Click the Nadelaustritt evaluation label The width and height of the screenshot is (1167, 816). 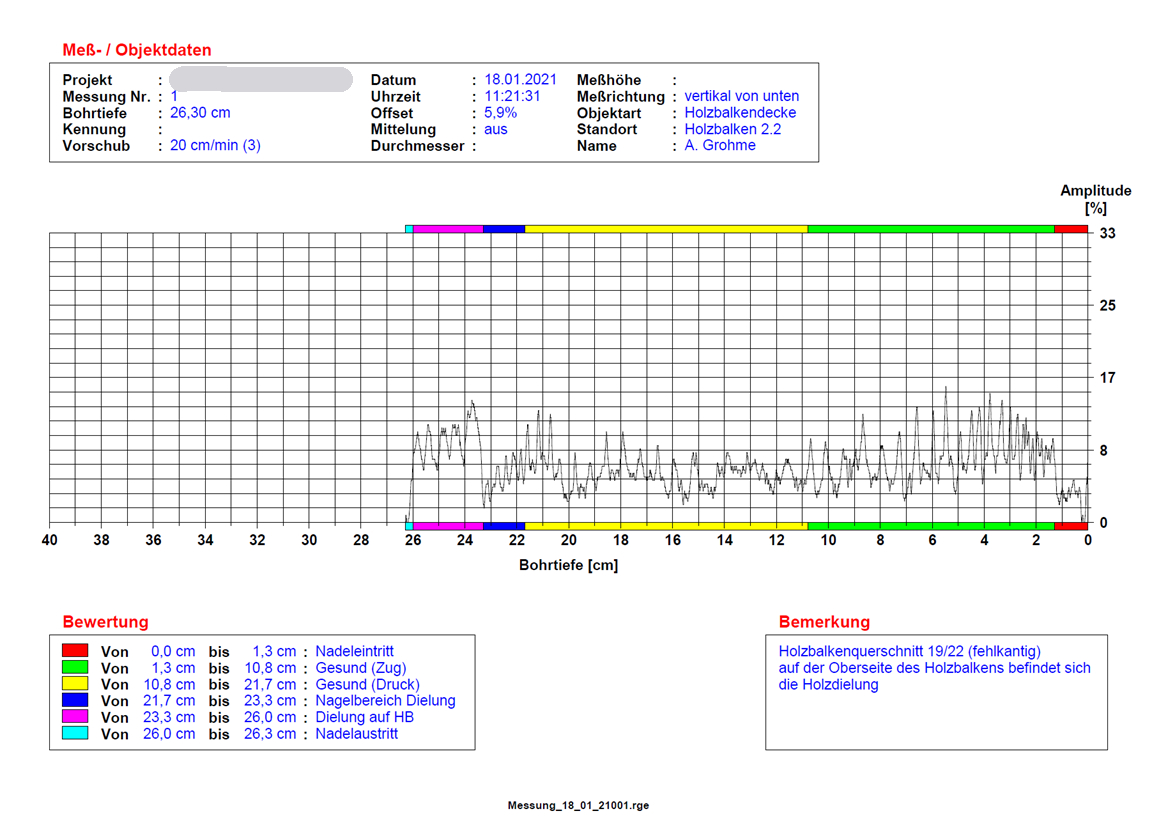tap(357, 733)
